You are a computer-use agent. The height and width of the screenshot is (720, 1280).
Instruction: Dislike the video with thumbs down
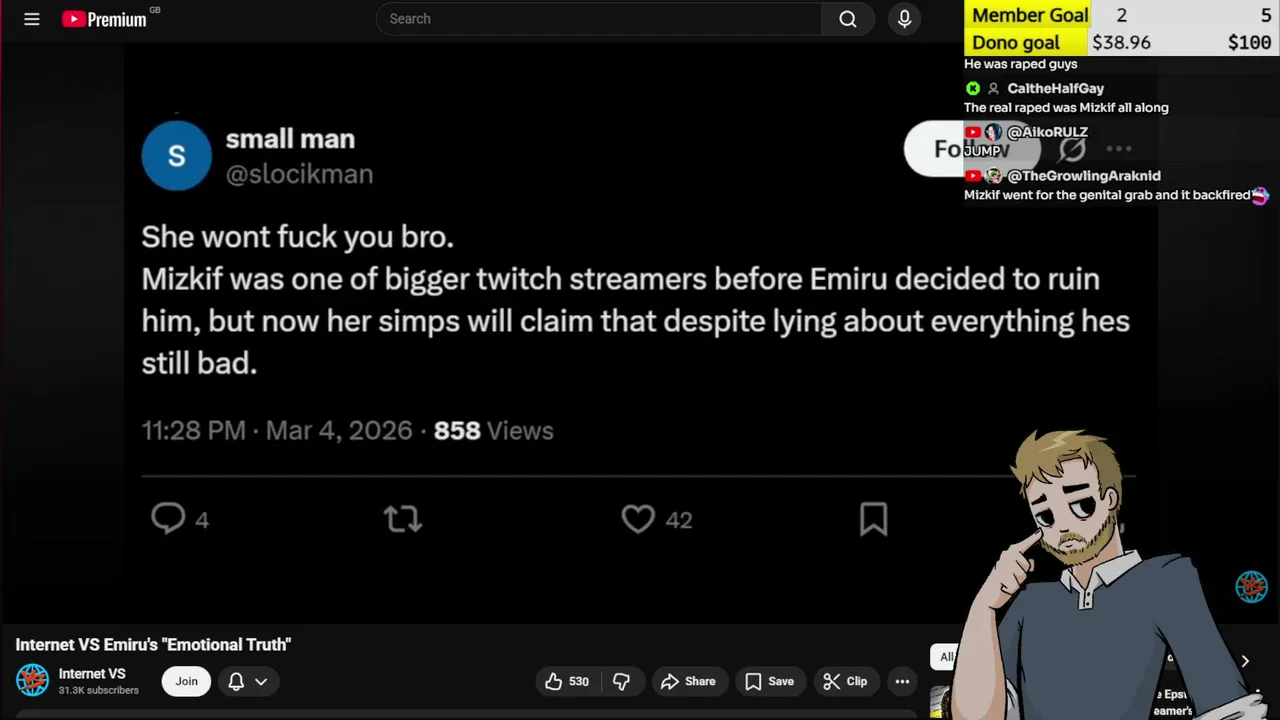(x=621, y=681)
